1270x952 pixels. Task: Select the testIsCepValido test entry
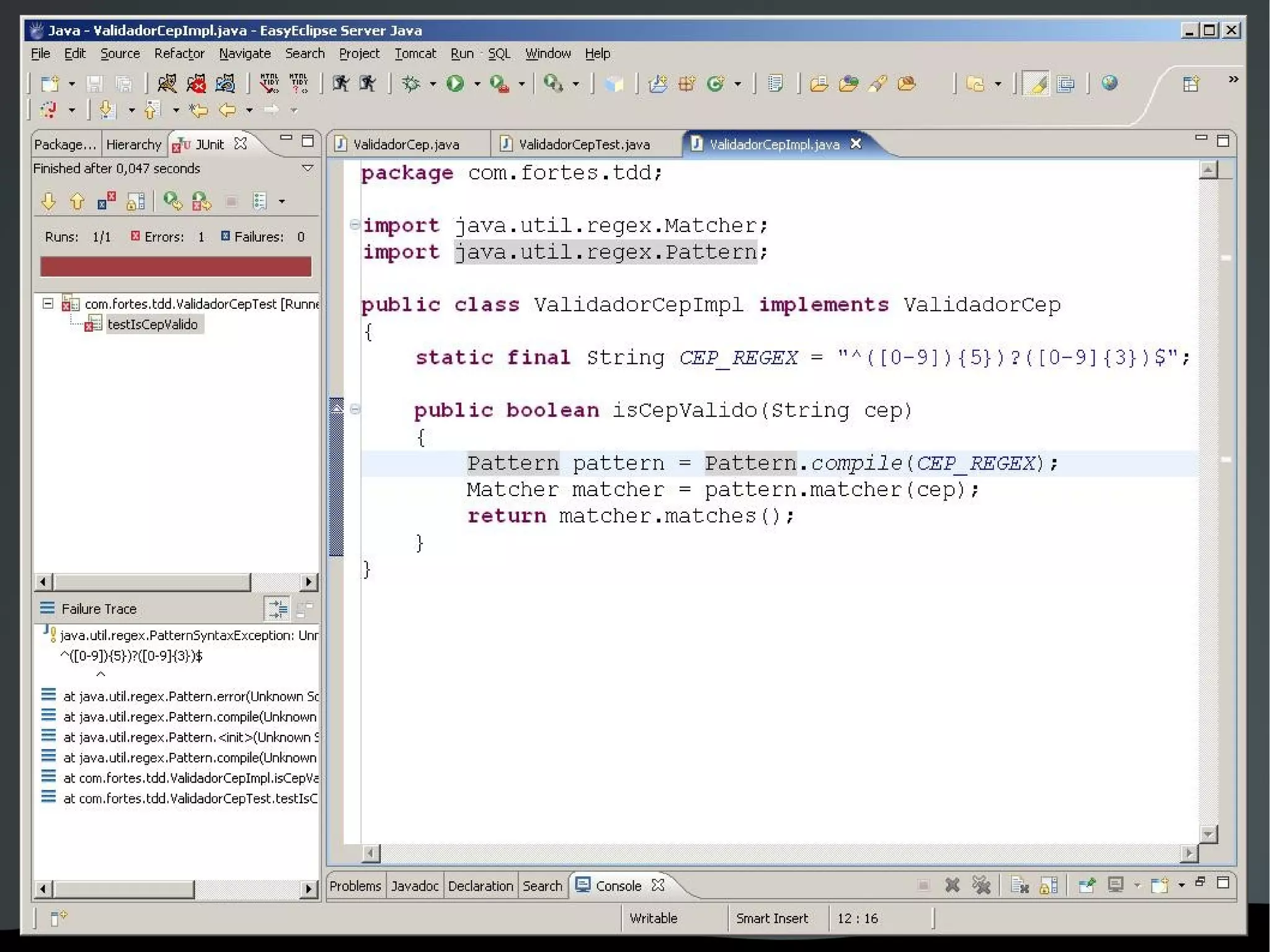152,324
